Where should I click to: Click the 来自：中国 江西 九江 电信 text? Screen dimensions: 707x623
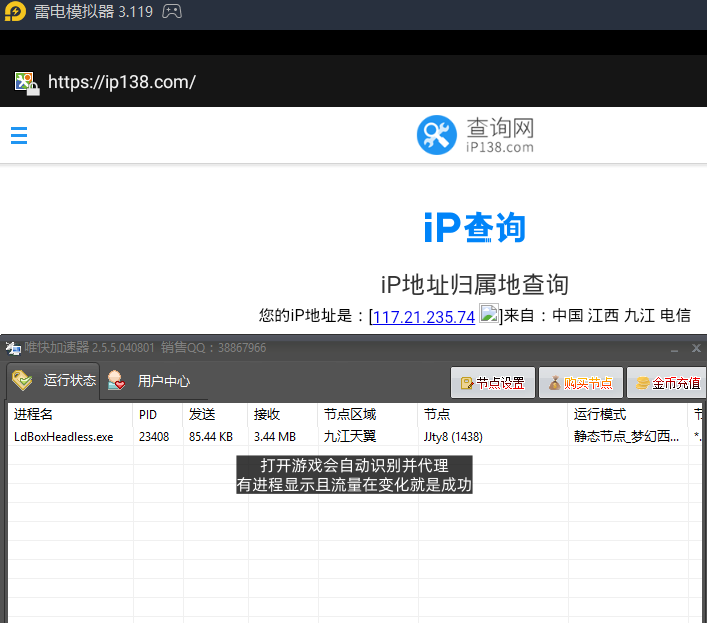597,316
